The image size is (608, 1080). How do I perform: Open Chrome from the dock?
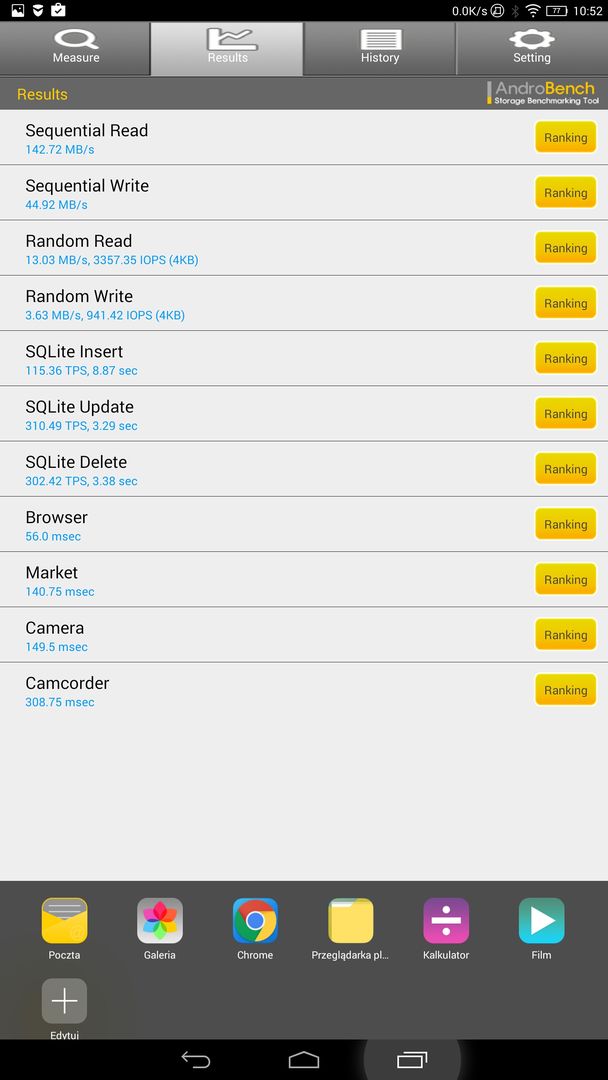tap(255, 920)
